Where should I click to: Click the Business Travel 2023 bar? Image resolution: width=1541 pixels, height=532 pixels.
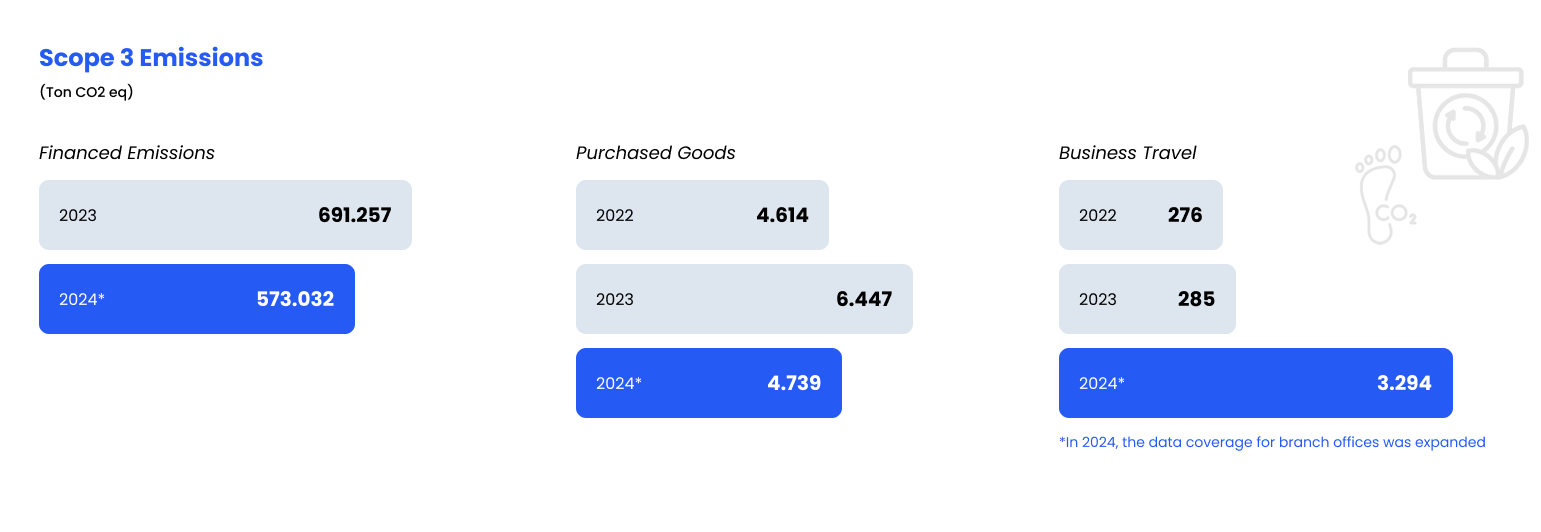pos(1147,299)
